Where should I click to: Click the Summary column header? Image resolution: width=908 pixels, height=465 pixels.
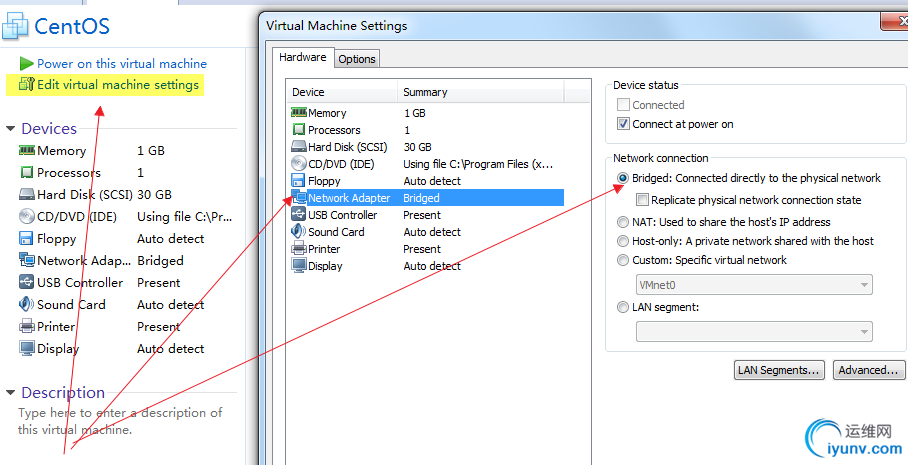click(x=481, y=92)
